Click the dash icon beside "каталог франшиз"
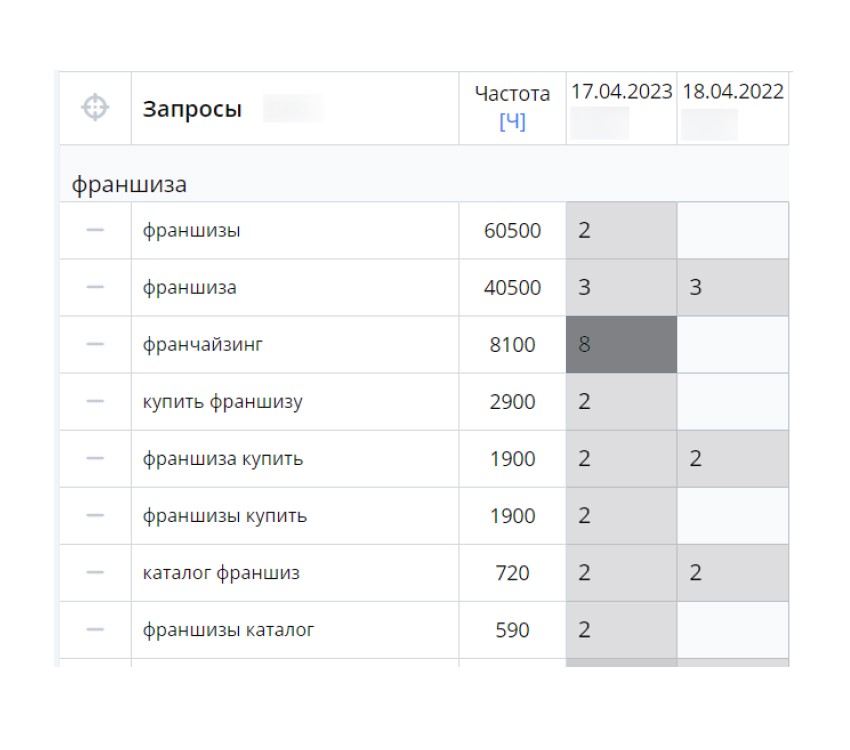Screen dimensions: 850x750 95,573
